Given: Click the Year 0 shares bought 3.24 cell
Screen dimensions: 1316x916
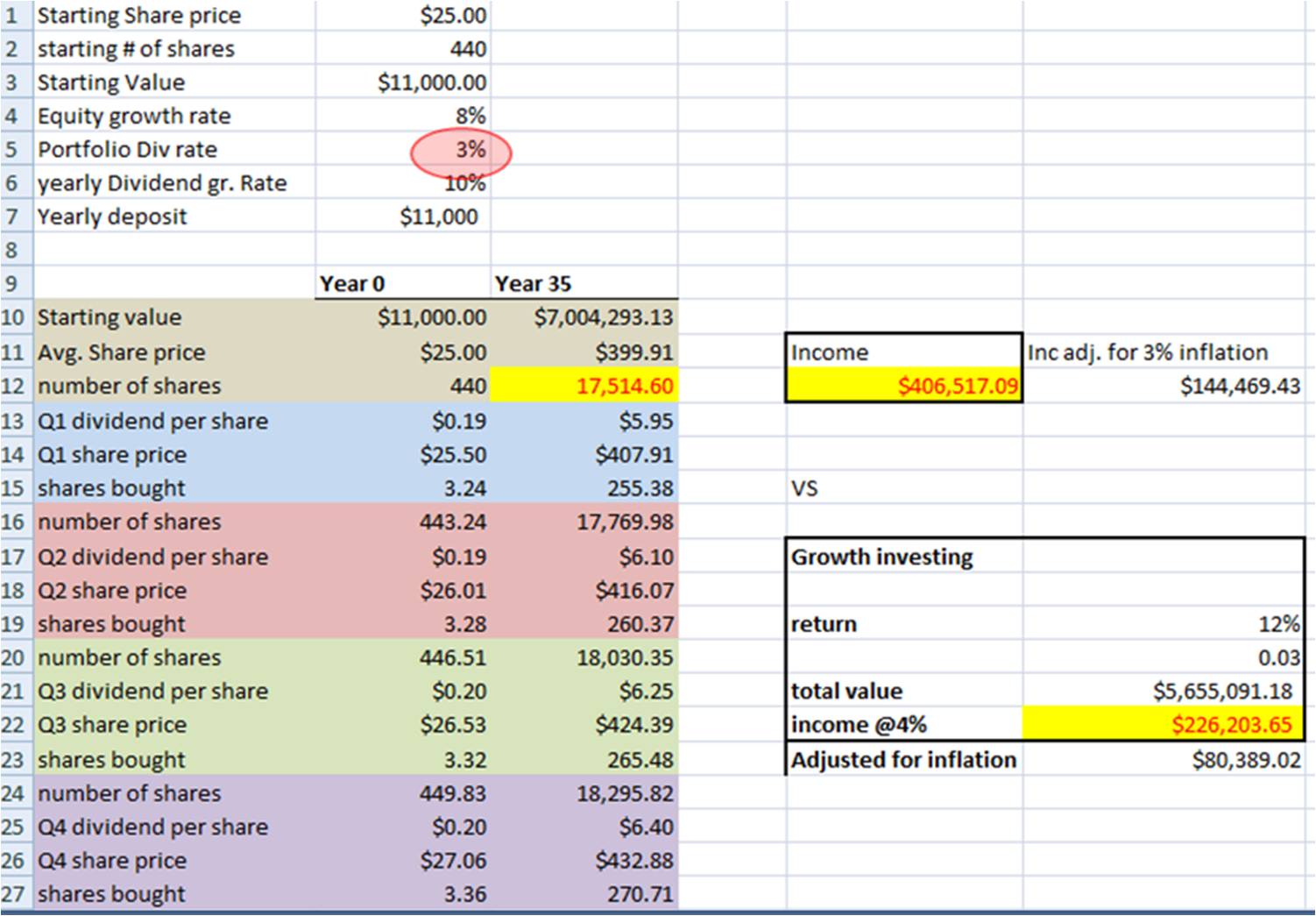Looking at the screenshot, I should 403,488.
